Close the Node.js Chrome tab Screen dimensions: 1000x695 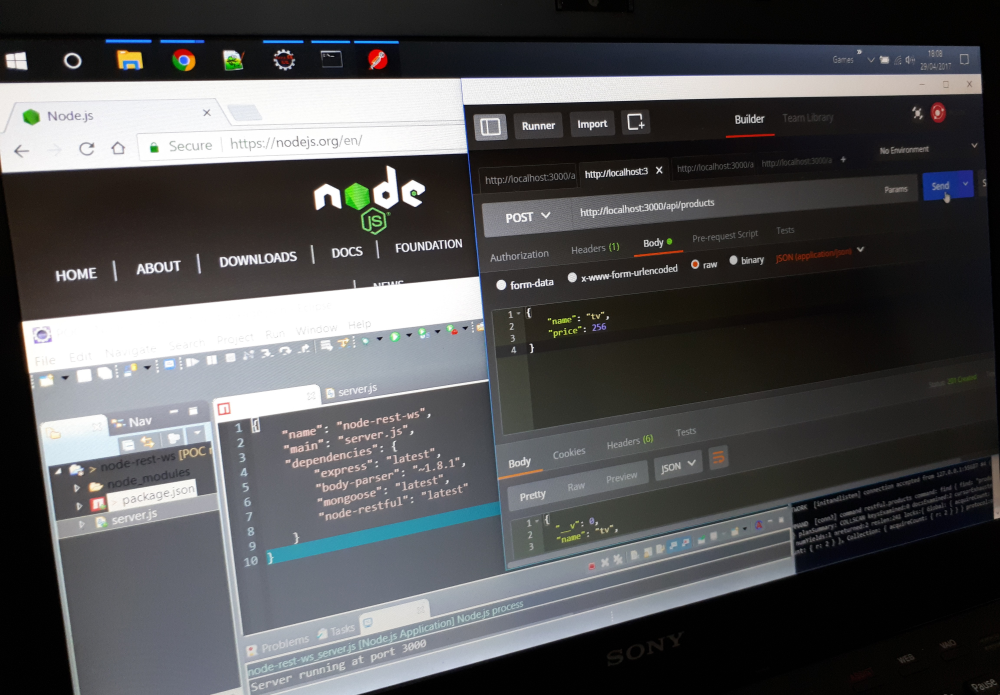pyautogui.click(x=207, y=113)
